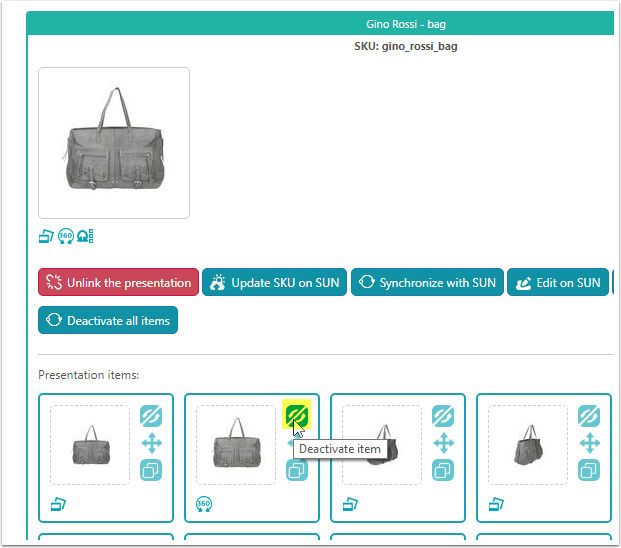Viewport: 621px width, 548px height.
Task: Click Synchronize with SUN button
Action: pyautogui.click(x=427, y=282)
